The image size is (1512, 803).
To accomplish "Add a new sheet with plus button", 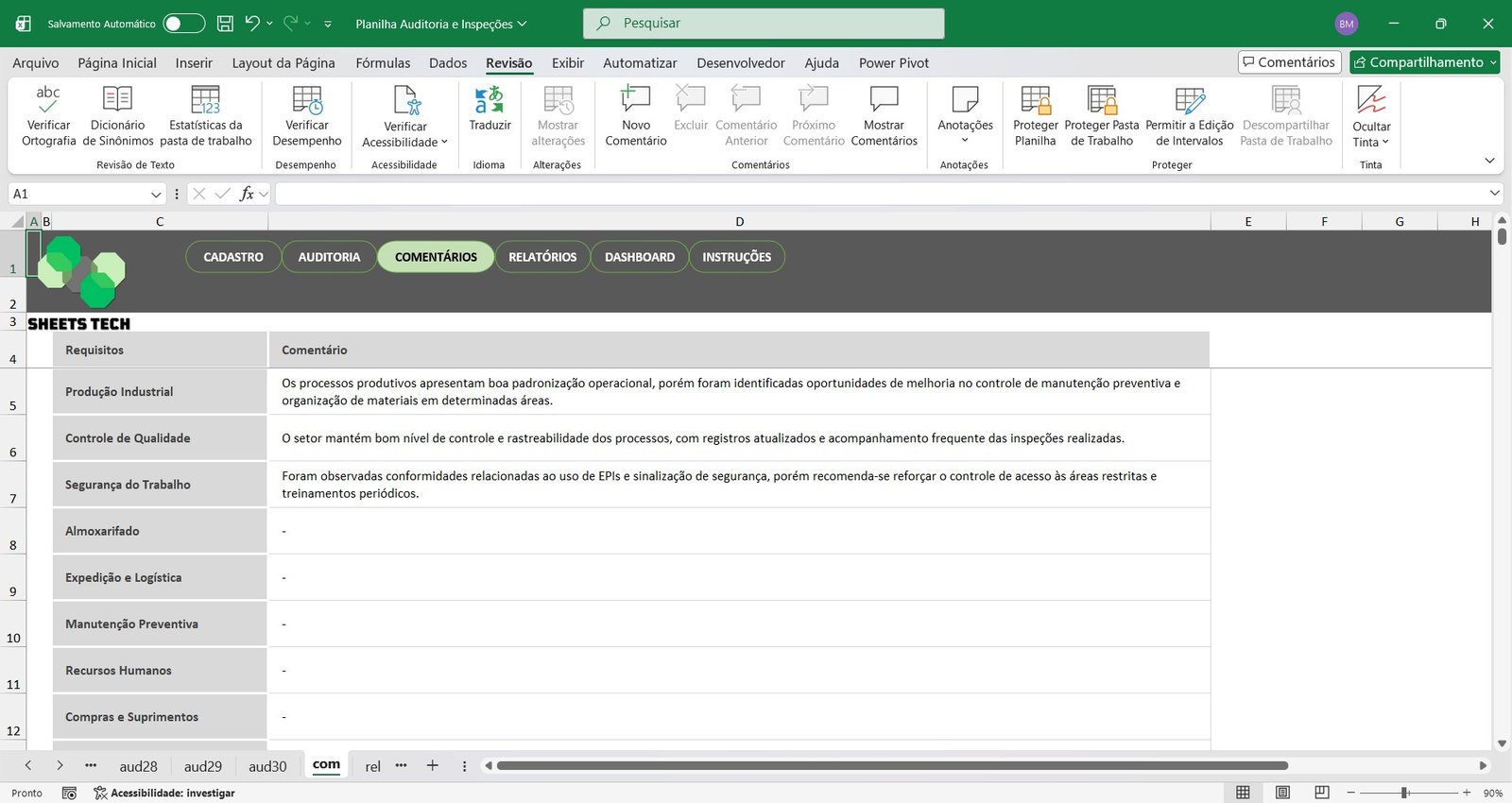I will click(432, 766).
